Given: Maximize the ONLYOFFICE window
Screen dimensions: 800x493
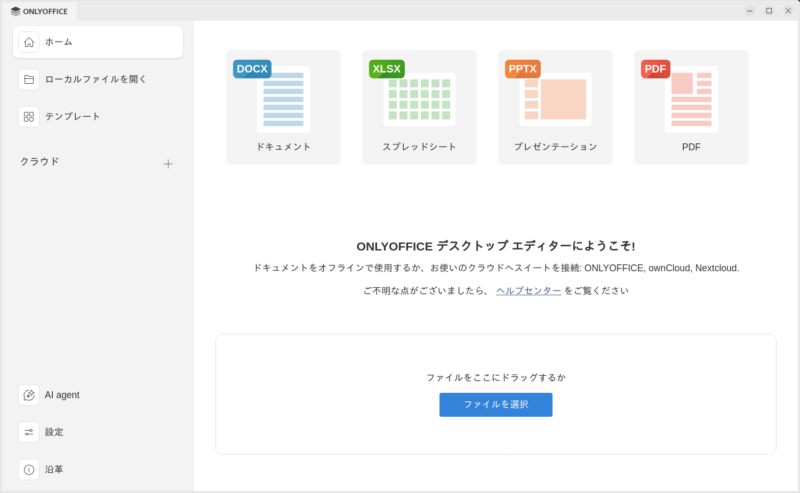Looking at the screenshot, I should tap(768, 10).
